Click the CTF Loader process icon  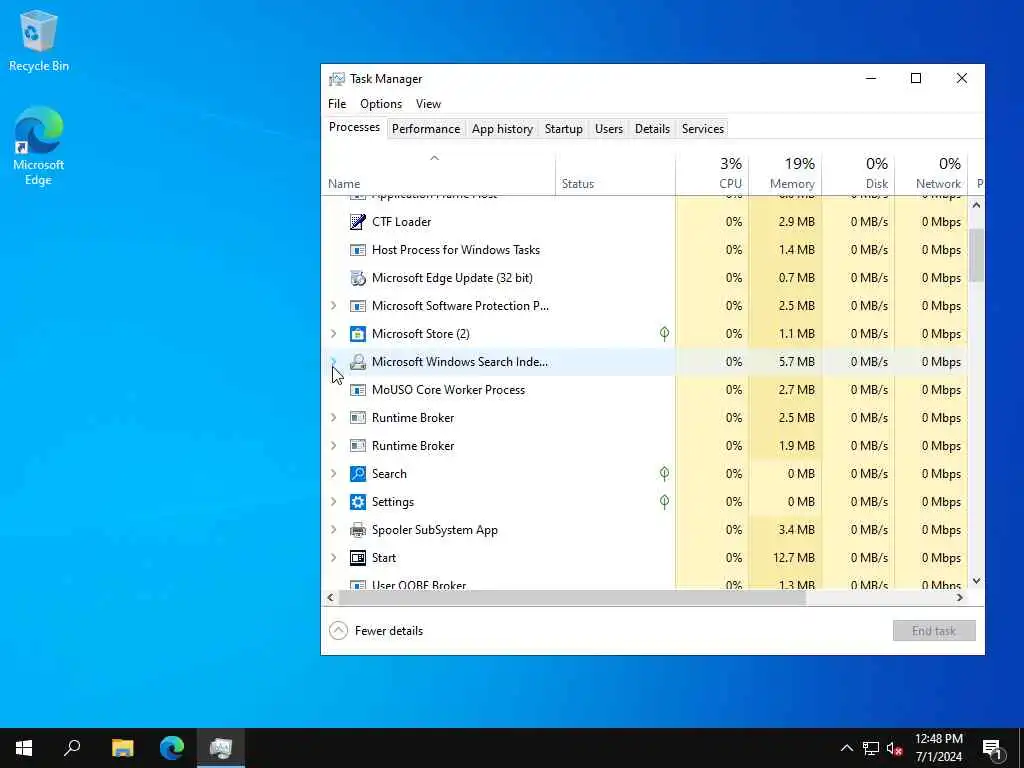pos(357,222)
